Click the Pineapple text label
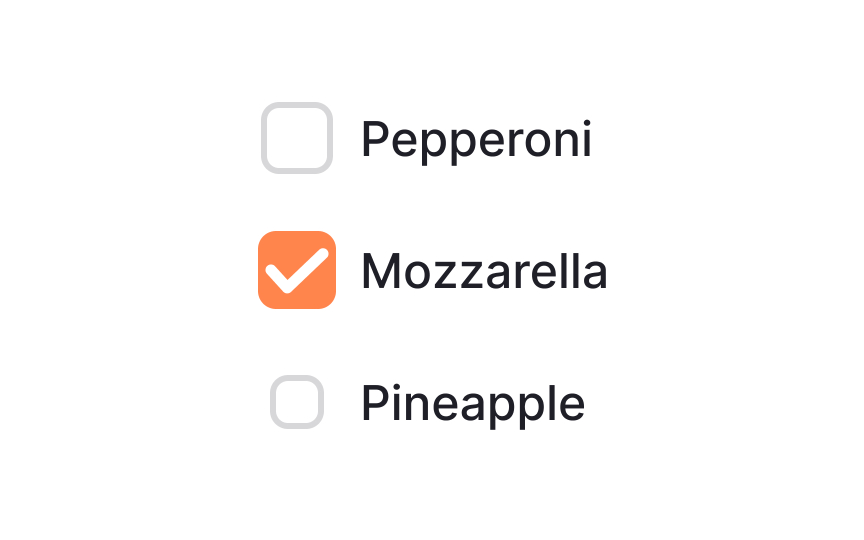Viewport: 864px width, 540px height. tap(473, 405)
